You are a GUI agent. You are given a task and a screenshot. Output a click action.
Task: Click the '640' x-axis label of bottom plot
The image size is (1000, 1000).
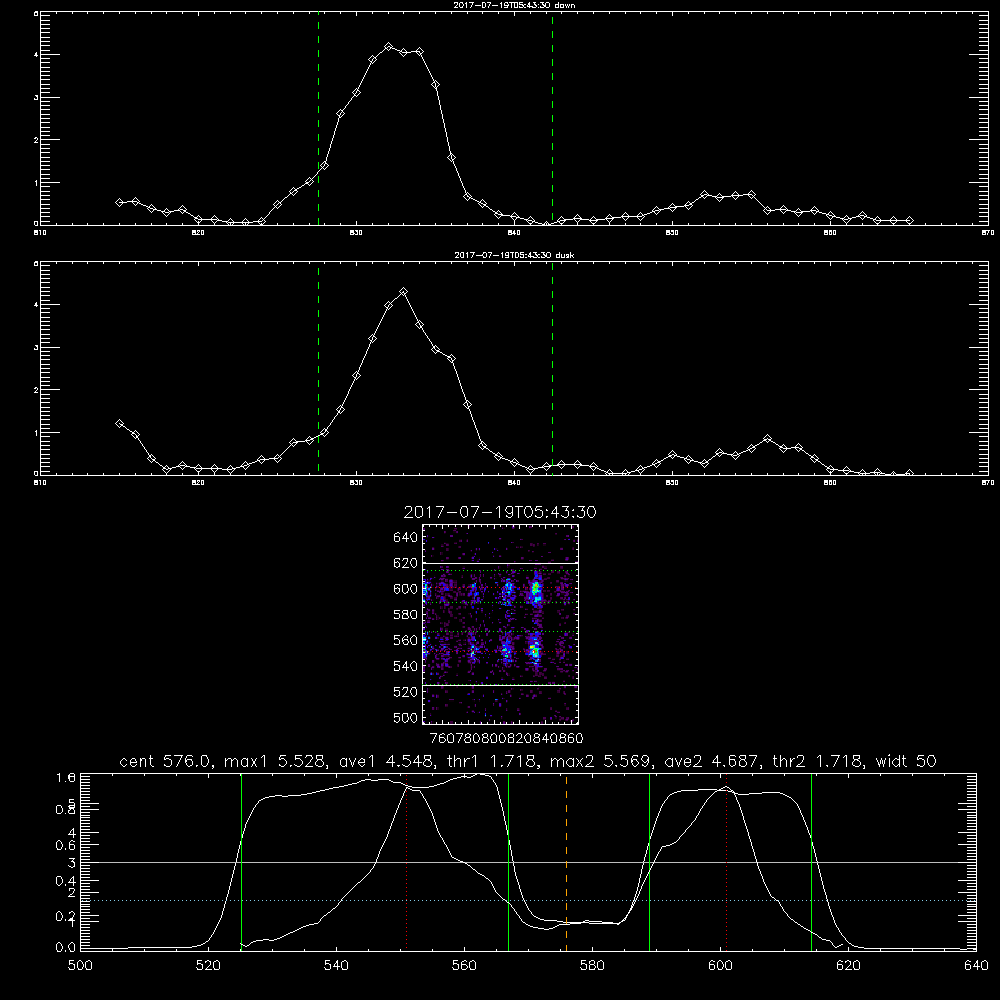(x=976, y=966)
